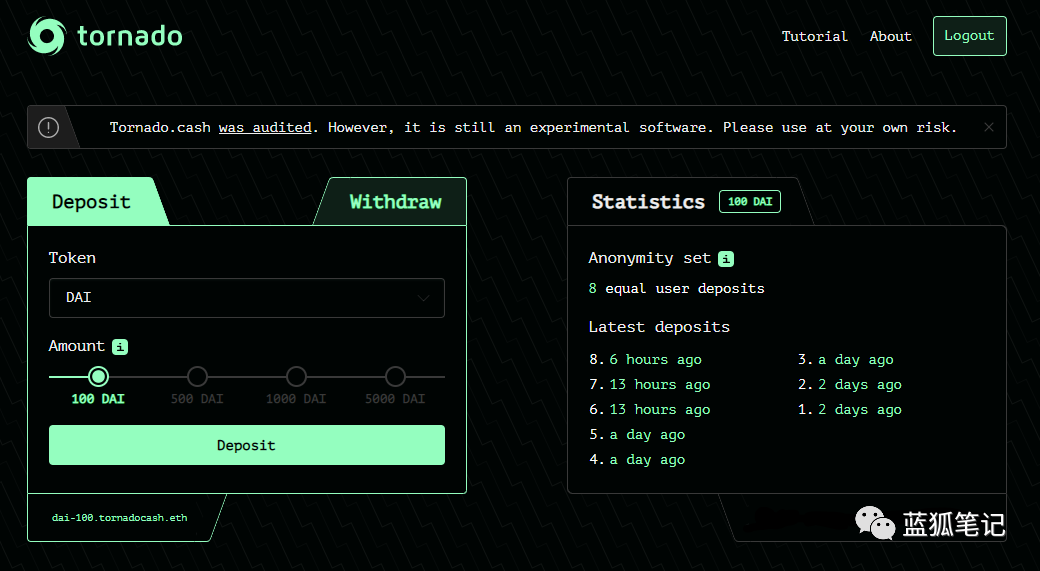The width and height of the screenshot is (1040, 571).
Task: Select the 500 DAI amount option
Action: (197, 377)
